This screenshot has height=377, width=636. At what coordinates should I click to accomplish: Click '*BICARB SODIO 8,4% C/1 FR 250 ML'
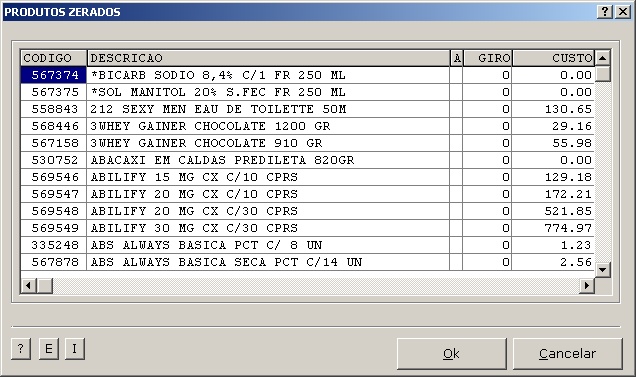tap(218, 75)
